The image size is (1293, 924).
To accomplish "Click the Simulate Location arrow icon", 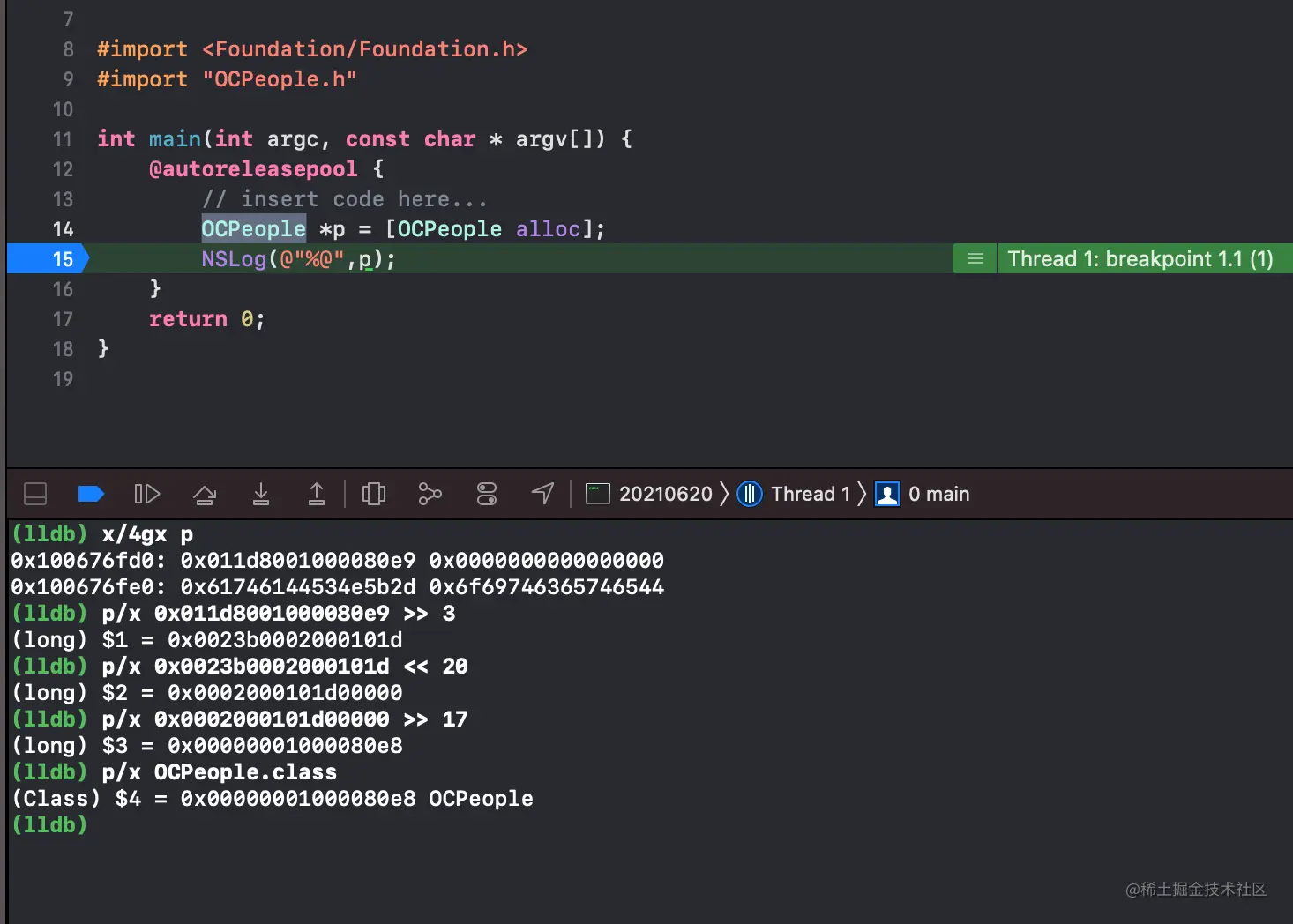I will pos(543,494).
